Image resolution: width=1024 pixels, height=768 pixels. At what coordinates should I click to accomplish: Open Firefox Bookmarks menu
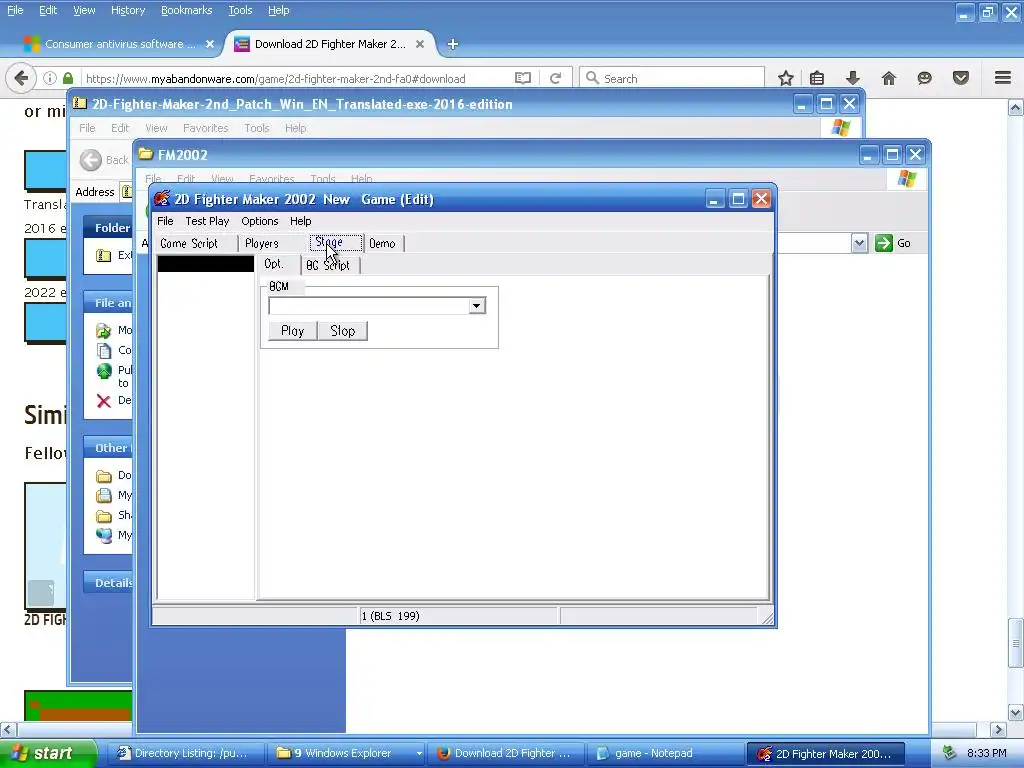pos(186,10)
